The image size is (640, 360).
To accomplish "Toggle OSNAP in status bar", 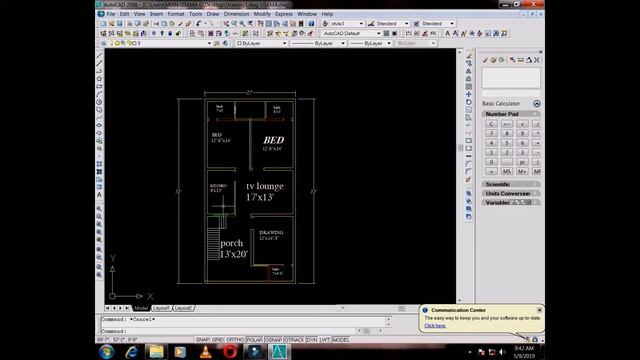I will [273, 340].
